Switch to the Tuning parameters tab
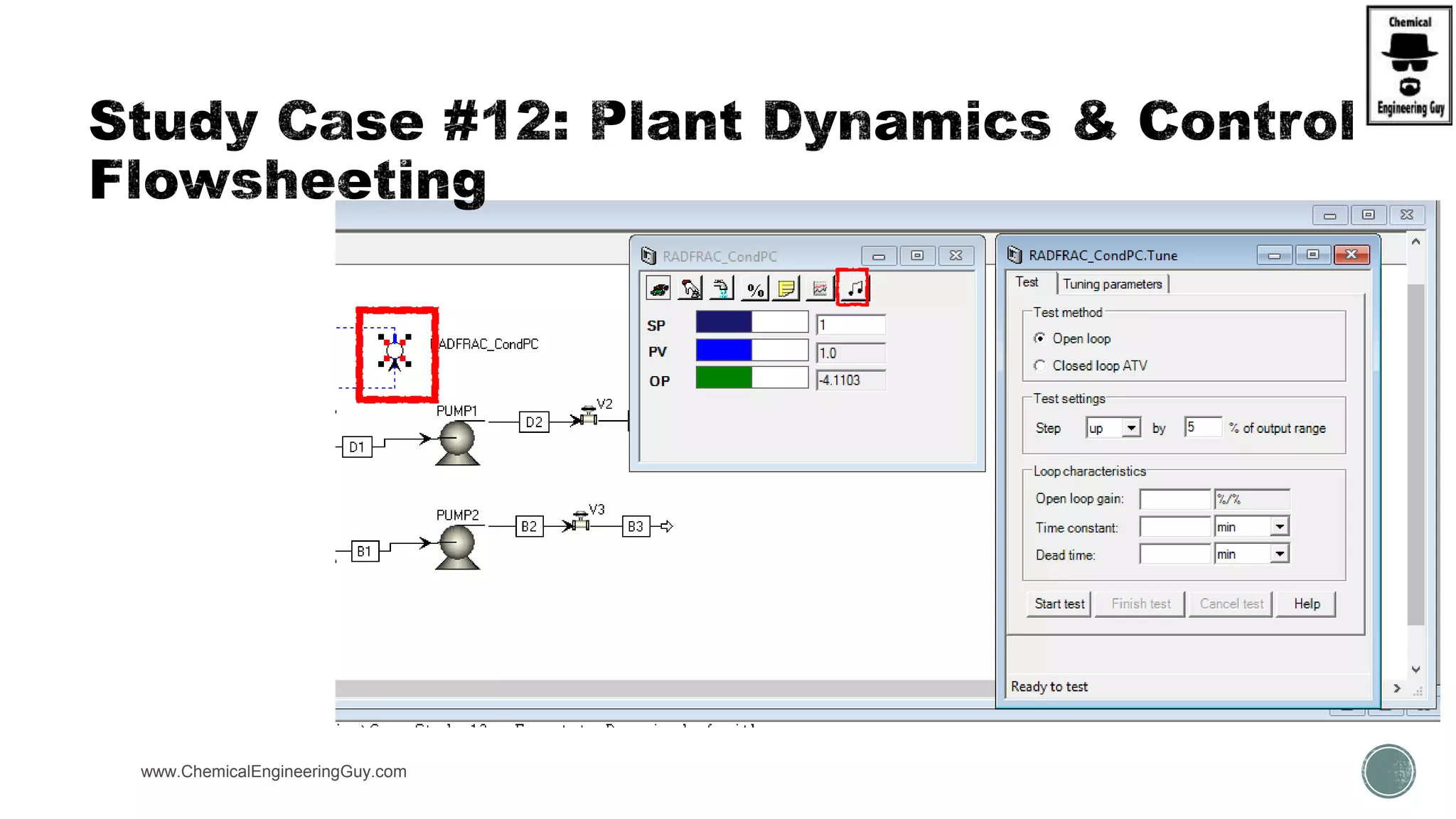 [1112, 284]
